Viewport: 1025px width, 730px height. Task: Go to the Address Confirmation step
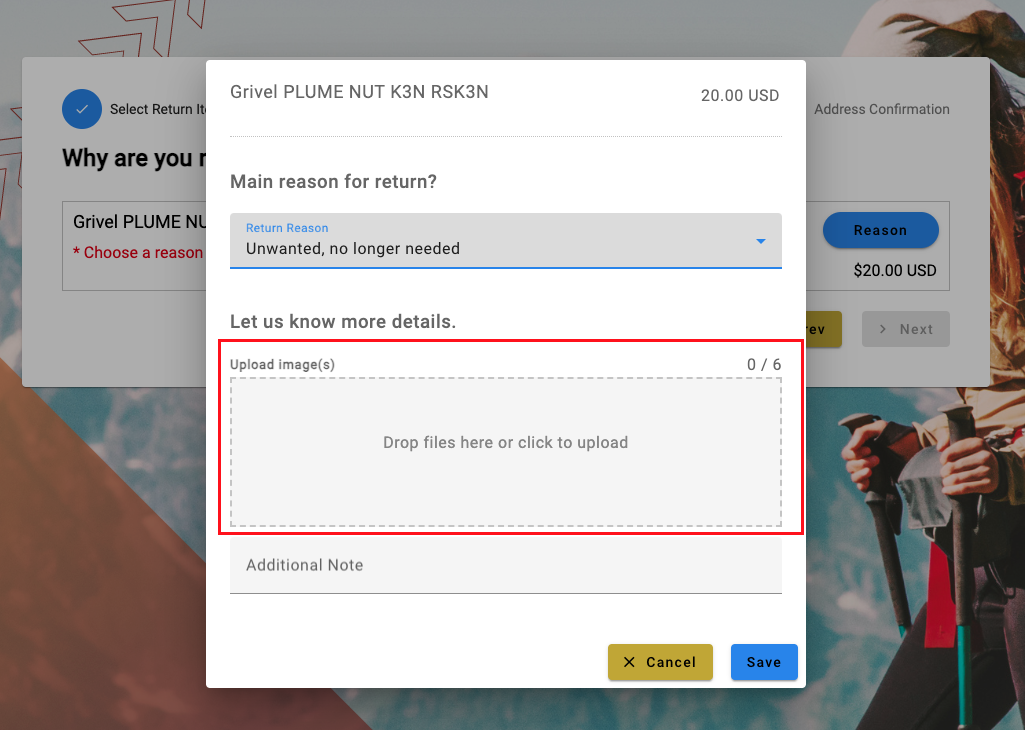[x=882, y=109]
